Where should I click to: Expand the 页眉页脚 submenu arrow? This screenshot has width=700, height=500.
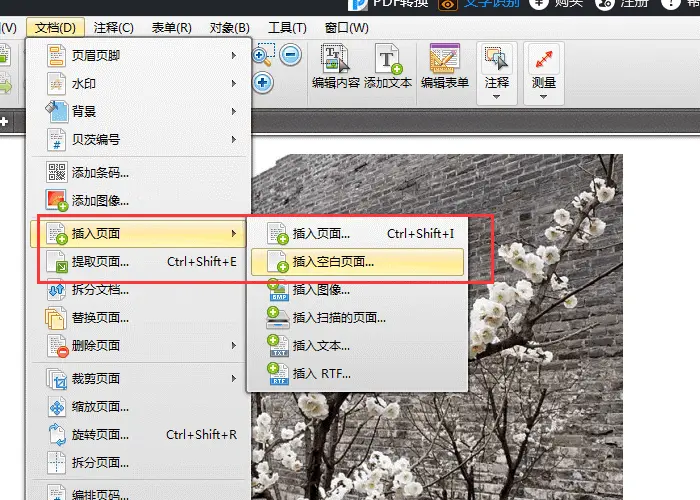pyautogui.click(x=234, y=55)
